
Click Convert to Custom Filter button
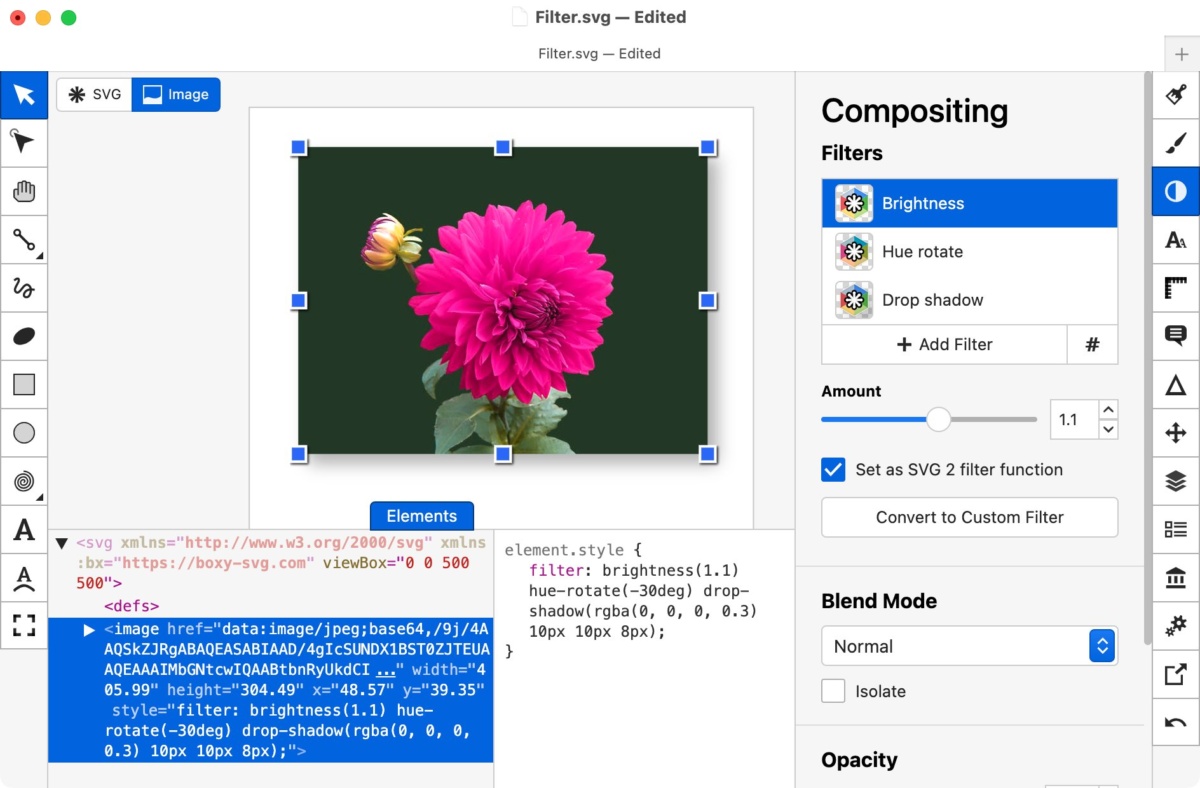pyautogui.click(x=969, y=517)
